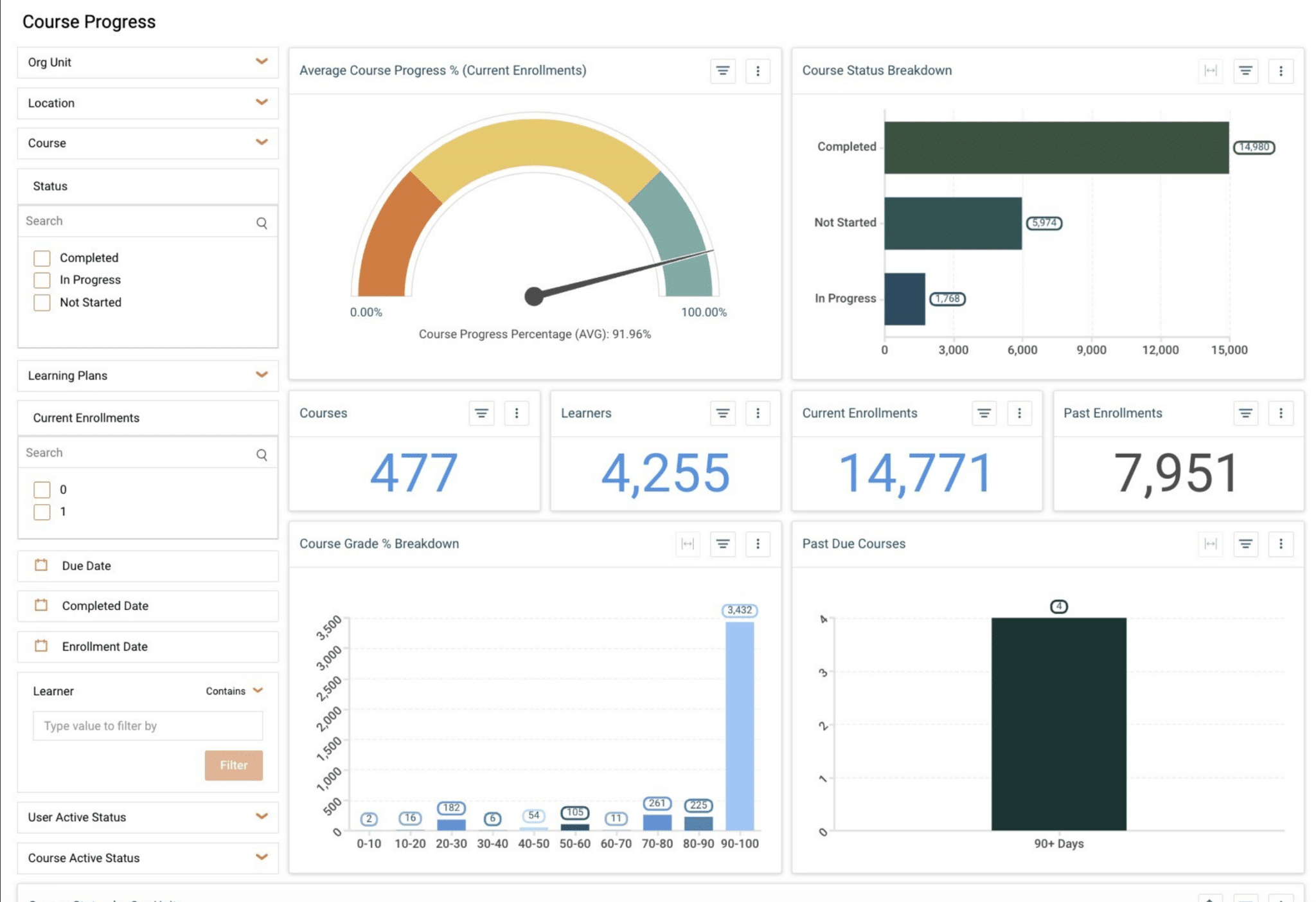Open filter icon on Course Status Breakdown

1245,71
